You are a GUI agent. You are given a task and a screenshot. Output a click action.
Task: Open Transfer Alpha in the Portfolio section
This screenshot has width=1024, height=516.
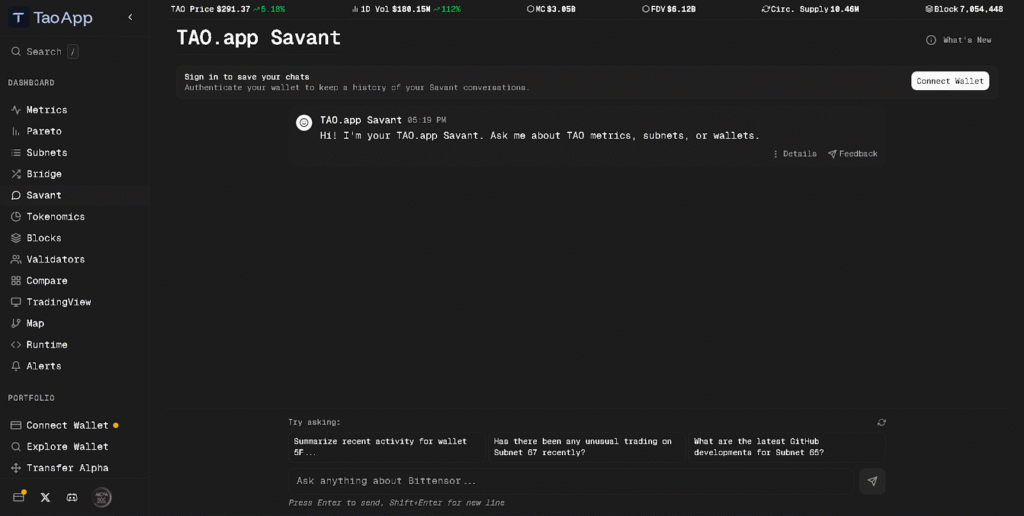(67, 468)
